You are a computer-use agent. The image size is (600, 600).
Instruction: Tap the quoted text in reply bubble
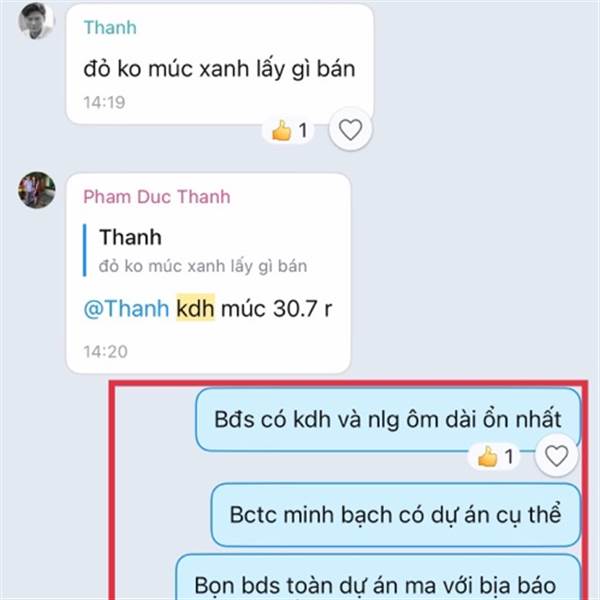coord(203,266)
